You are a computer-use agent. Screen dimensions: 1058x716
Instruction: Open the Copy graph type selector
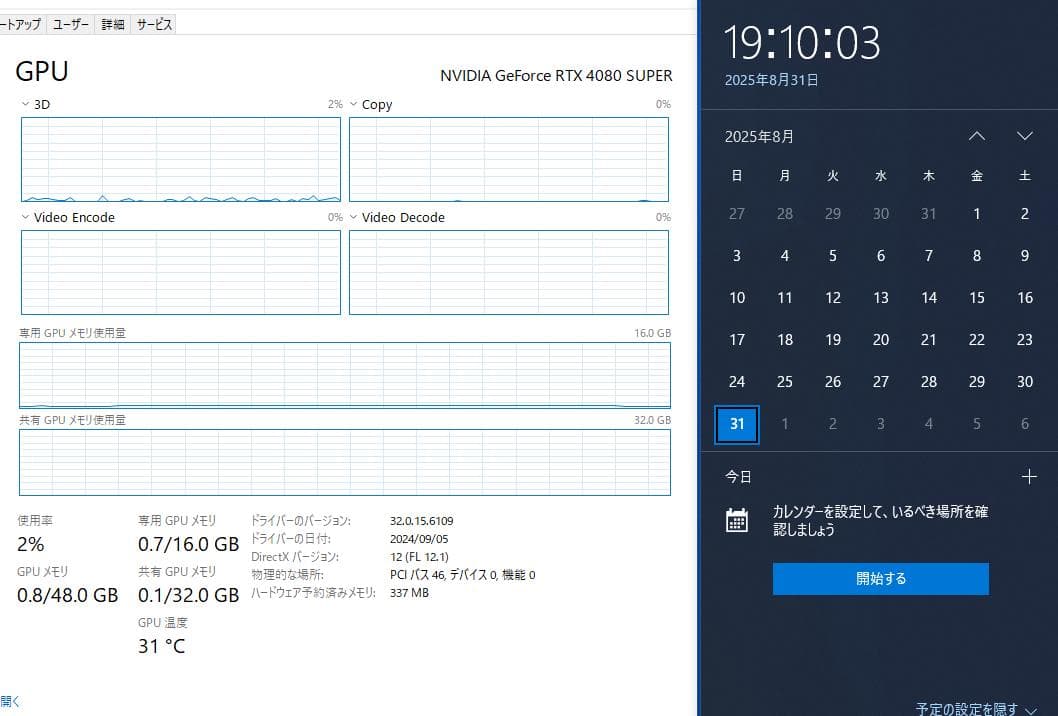click(x=353, y=103)
